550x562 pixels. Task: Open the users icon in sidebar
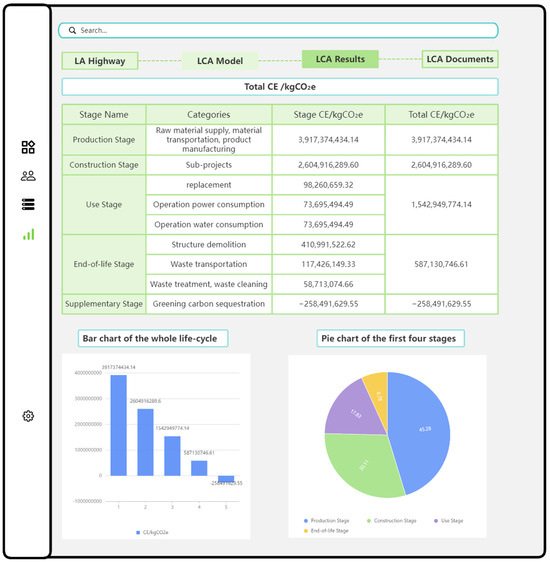(x=28, y=176)
